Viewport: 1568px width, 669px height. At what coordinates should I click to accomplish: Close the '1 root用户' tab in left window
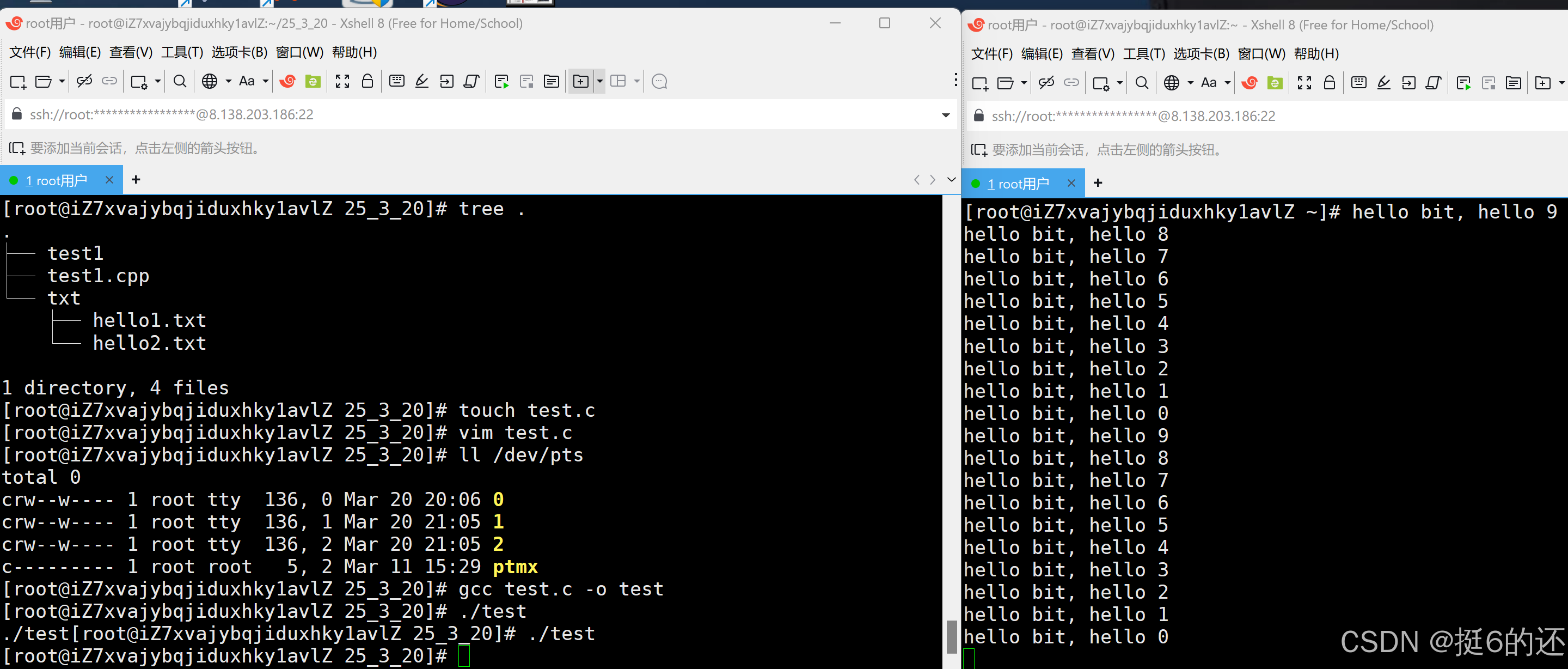point(109,180)
